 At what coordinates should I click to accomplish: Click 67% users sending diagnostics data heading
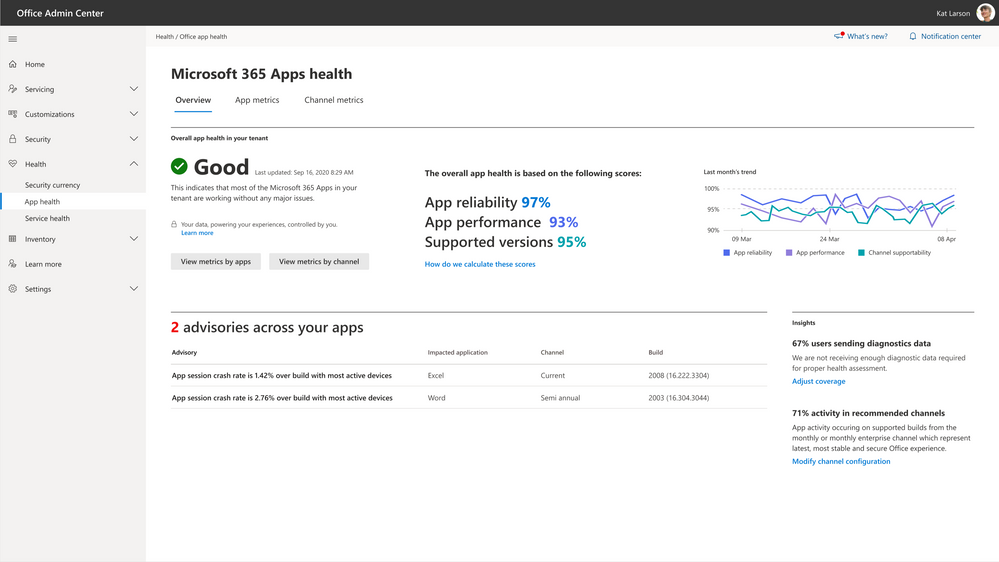click(x=861, y=343)
